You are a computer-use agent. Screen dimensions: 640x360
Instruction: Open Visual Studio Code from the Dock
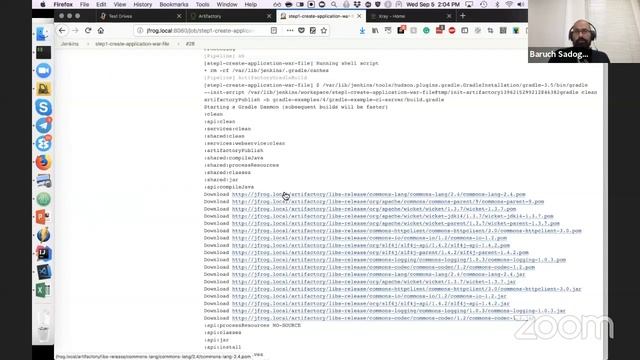[43, 272]
